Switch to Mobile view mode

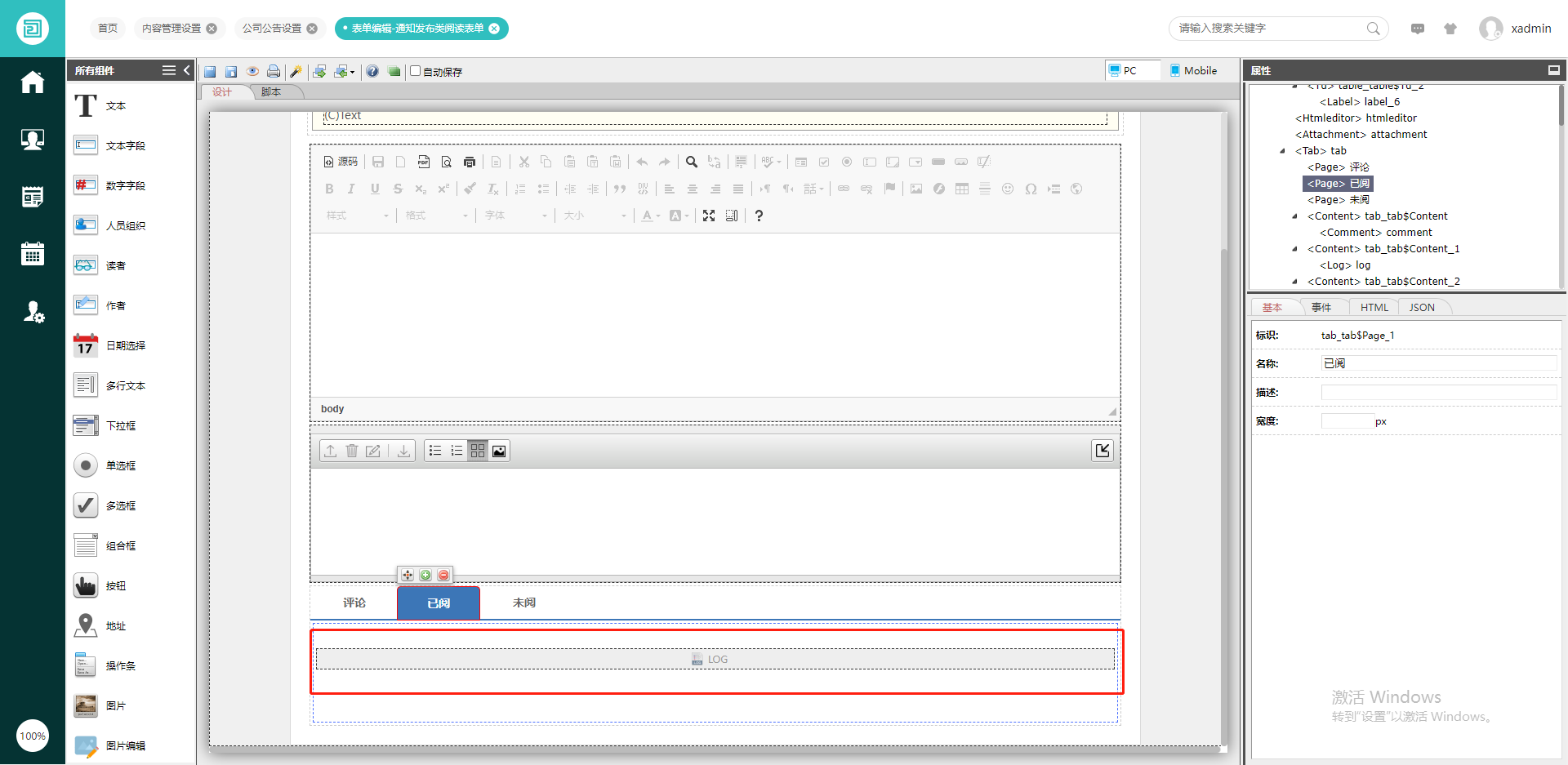[x=1193, y=70]
